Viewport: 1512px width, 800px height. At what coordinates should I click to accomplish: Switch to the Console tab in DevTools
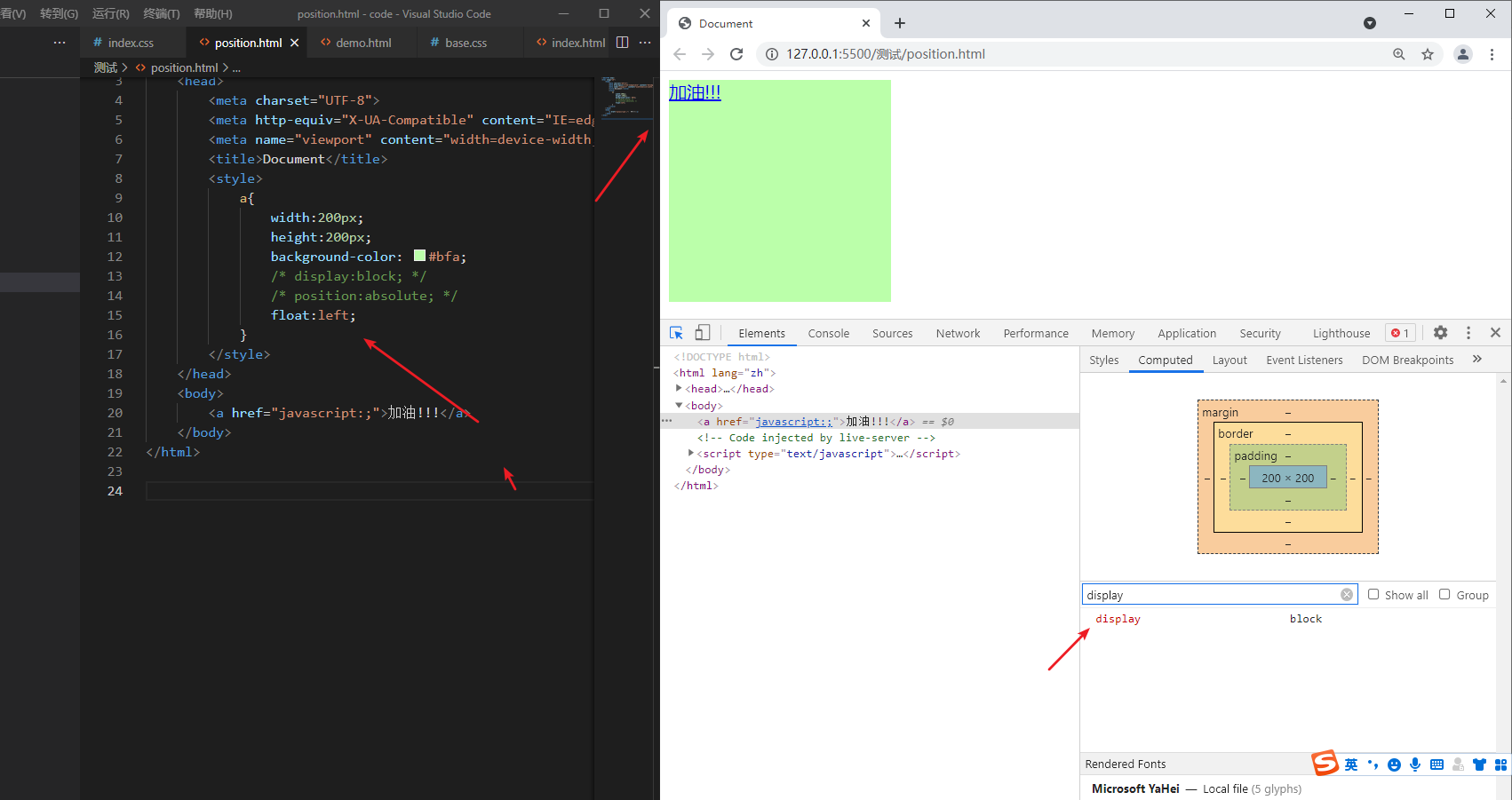828,333
